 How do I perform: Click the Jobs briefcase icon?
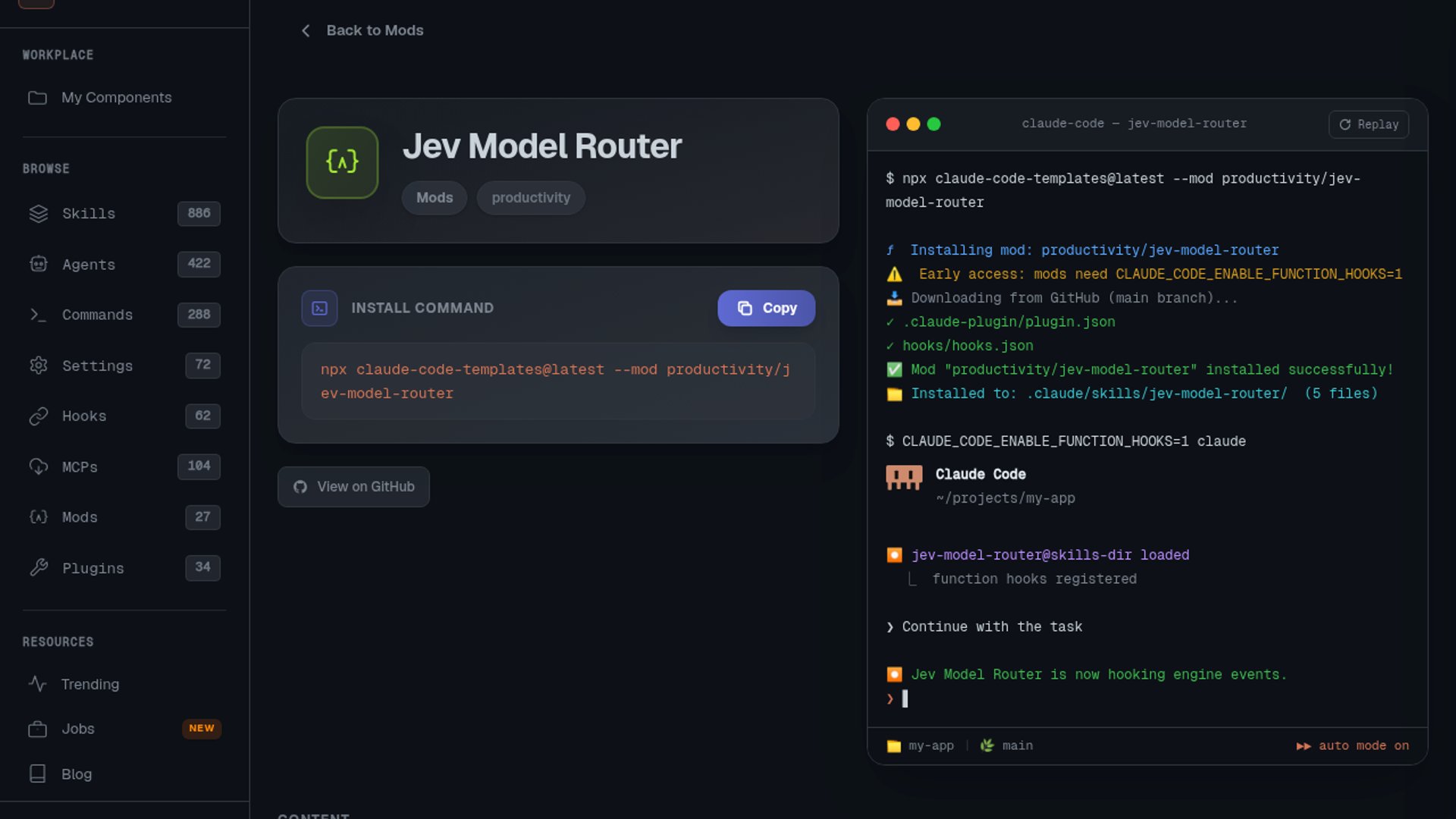pos(37,729)
